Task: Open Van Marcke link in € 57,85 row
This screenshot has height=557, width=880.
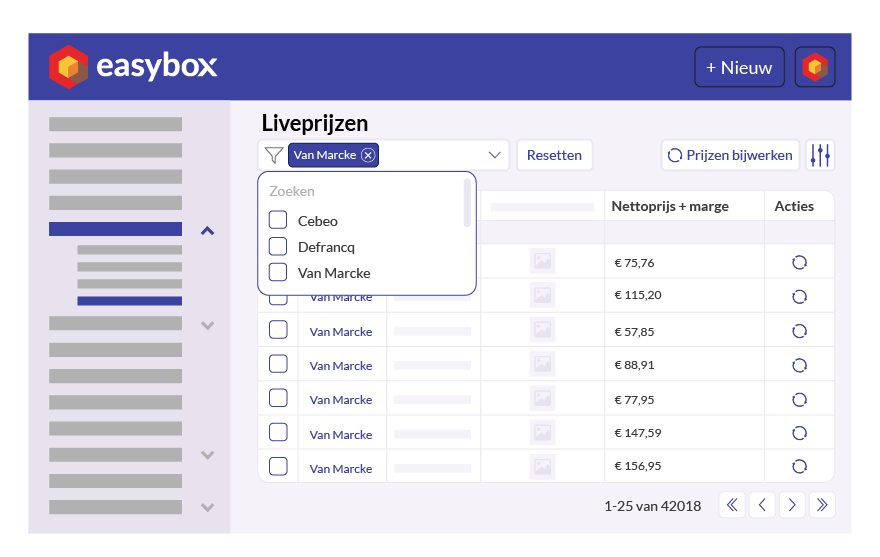Action: tap(341, 332)
